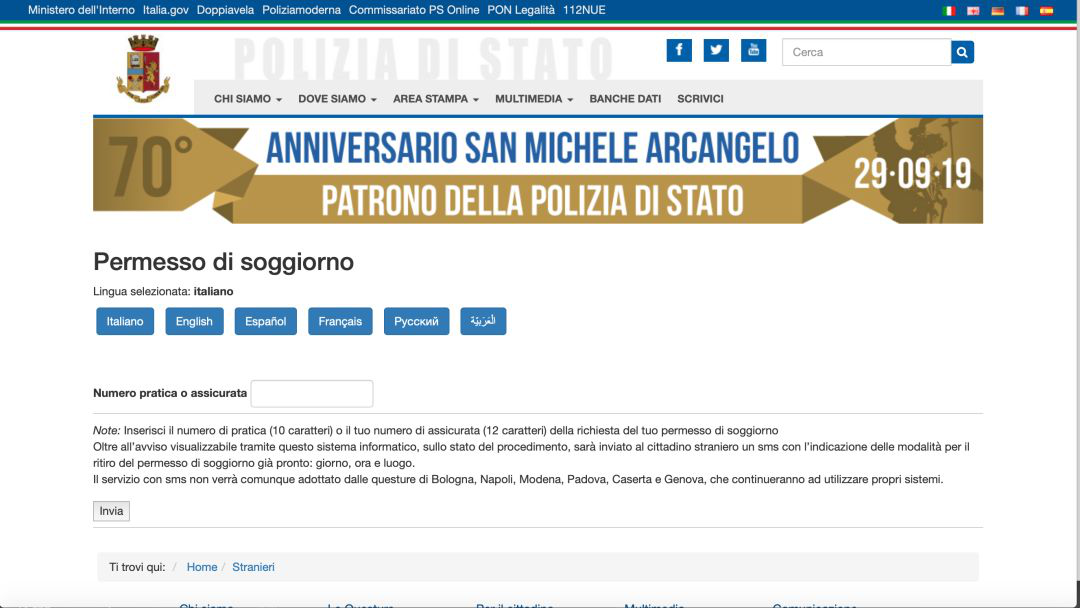This screenshot has height=608, width=1080.
Task: Choose the Arabic language button
Action: [483, 322]
